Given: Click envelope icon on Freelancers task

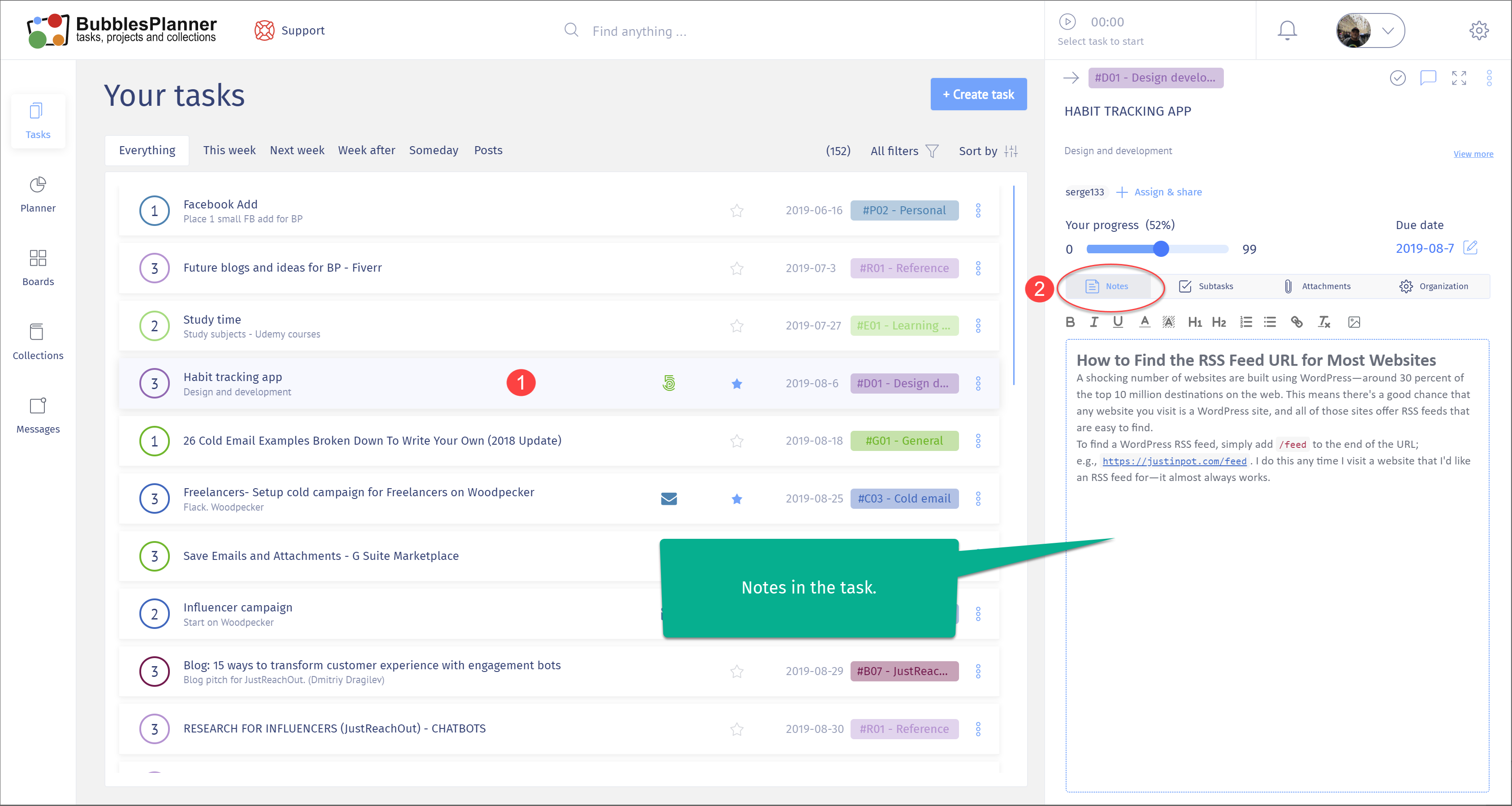Looking at the screenshot, I should (x=669, y=498).
